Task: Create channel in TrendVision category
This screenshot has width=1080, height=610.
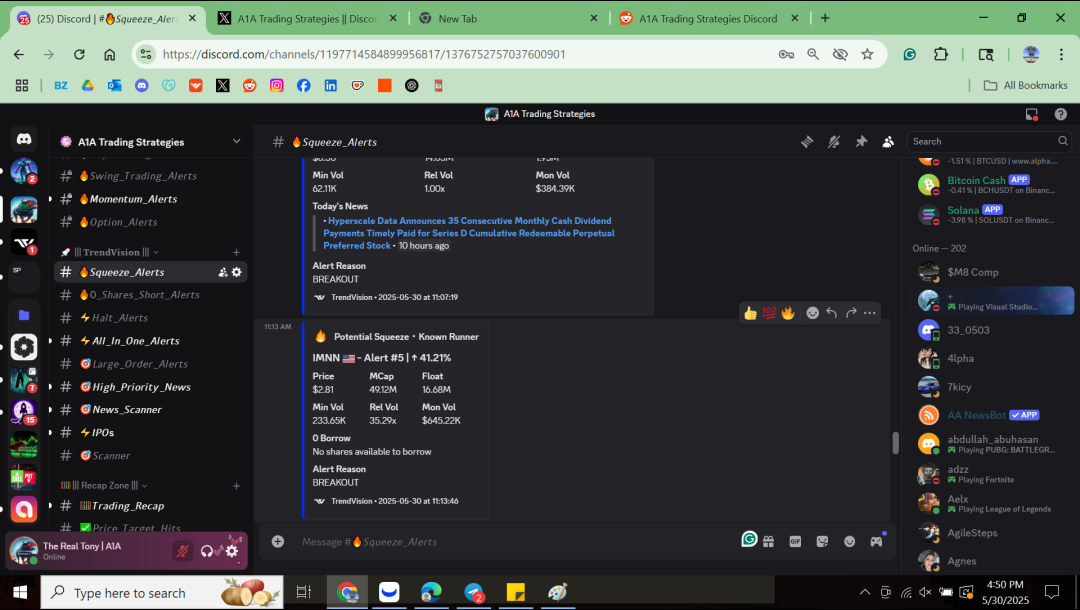Action: (236, 253)
